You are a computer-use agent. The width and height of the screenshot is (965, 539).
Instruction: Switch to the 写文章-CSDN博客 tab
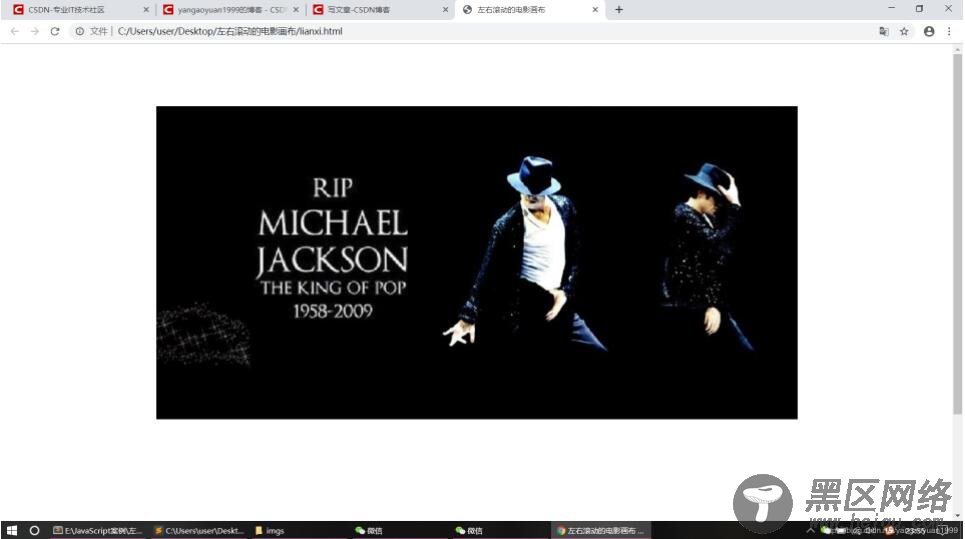(380, 10)
